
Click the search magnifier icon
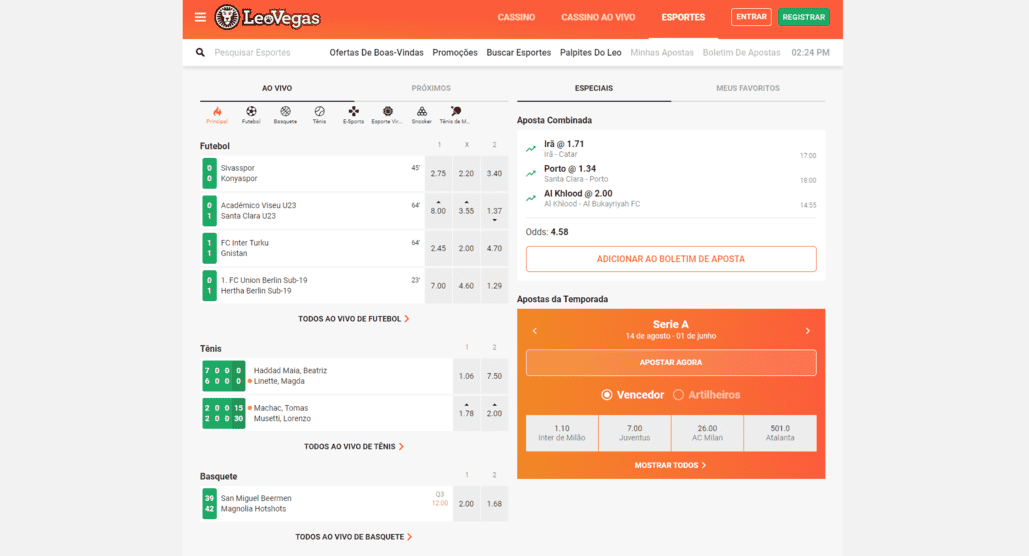pos(200,53)
